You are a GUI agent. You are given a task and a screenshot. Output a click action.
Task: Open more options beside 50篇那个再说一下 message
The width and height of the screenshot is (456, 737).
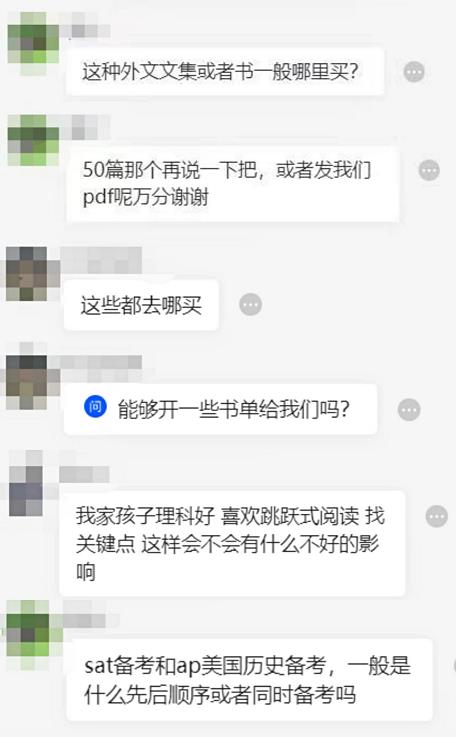pos(429,170)
